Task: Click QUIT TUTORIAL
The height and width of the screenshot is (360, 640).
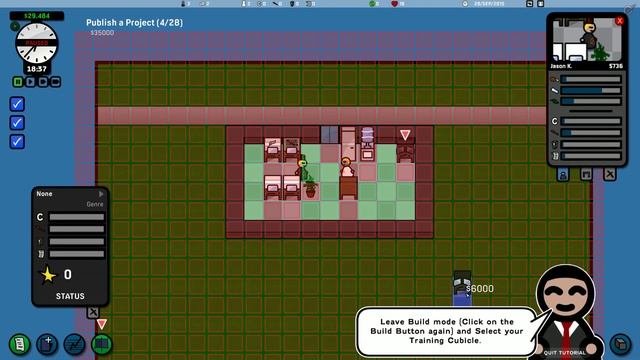Action: (x=564, y=353)
